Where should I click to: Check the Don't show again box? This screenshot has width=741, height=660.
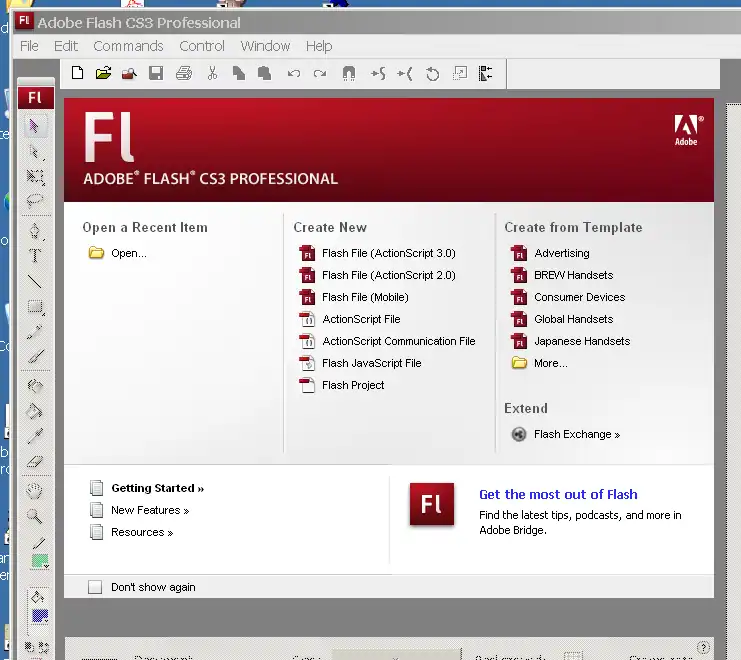pos(95,587)
